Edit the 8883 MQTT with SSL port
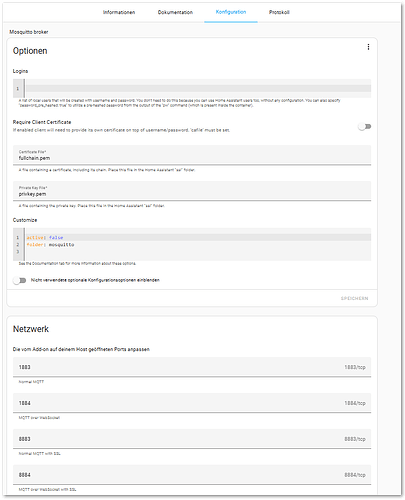 (192, 439)
